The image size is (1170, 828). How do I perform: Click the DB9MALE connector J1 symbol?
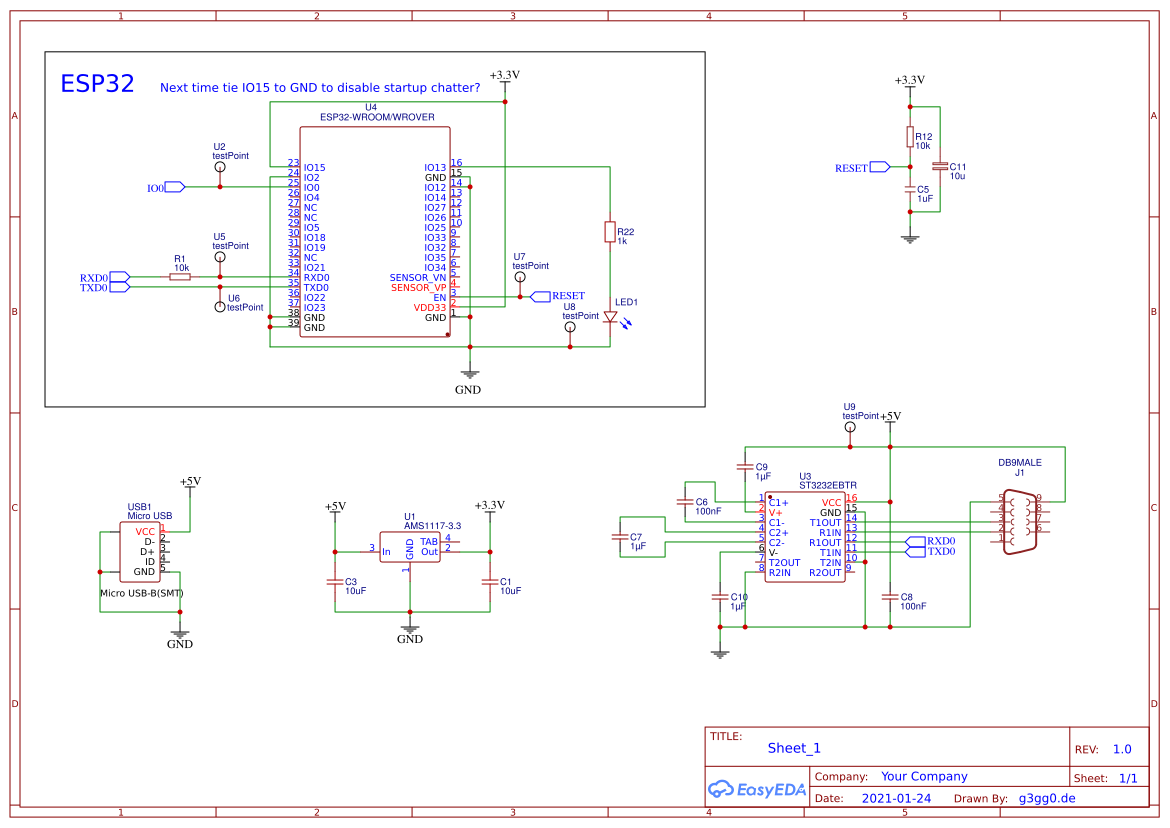click(x=1021, y=520)
